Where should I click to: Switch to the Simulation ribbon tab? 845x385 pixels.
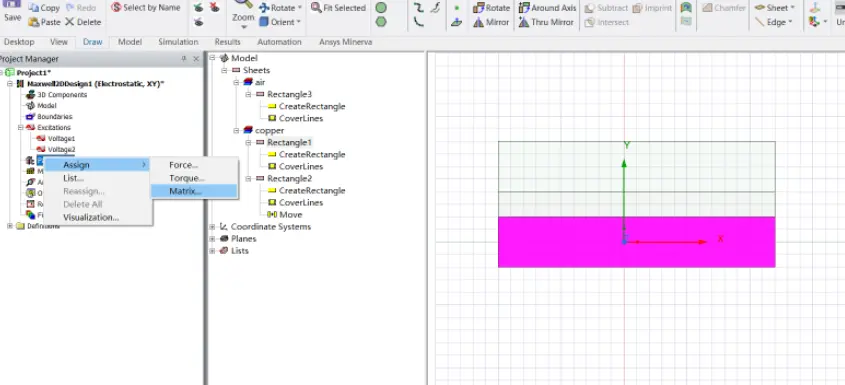point(178,42)
